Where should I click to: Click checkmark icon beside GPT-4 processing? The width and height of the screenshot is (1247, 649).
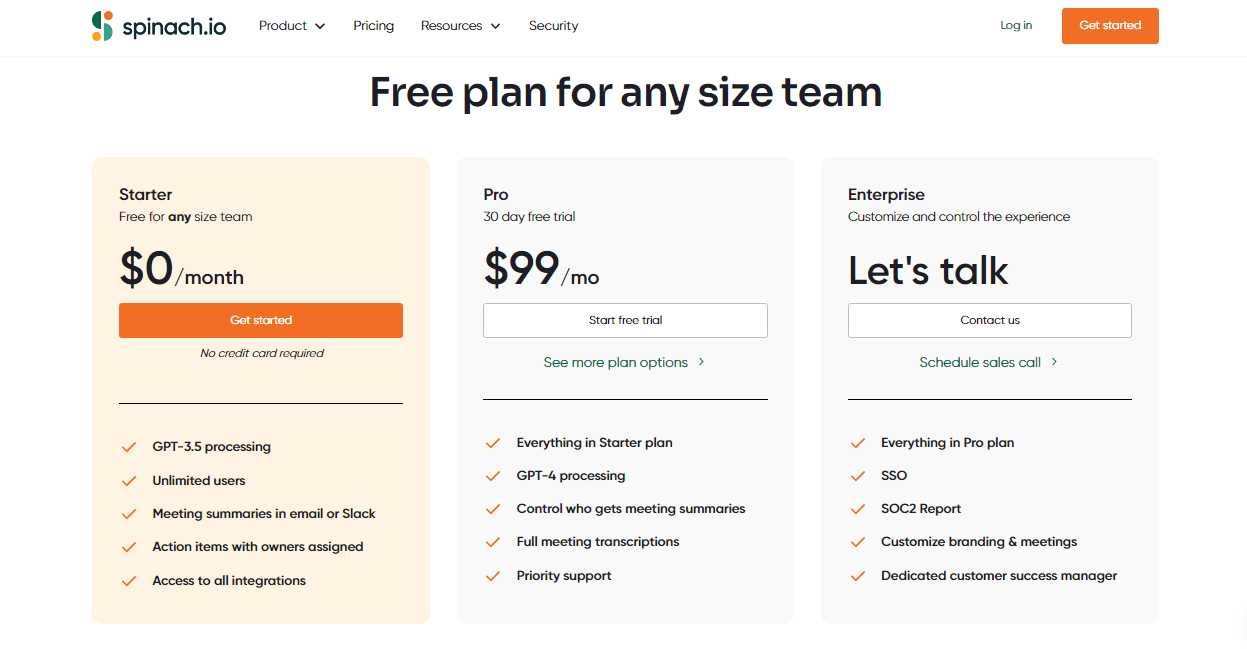493,476
